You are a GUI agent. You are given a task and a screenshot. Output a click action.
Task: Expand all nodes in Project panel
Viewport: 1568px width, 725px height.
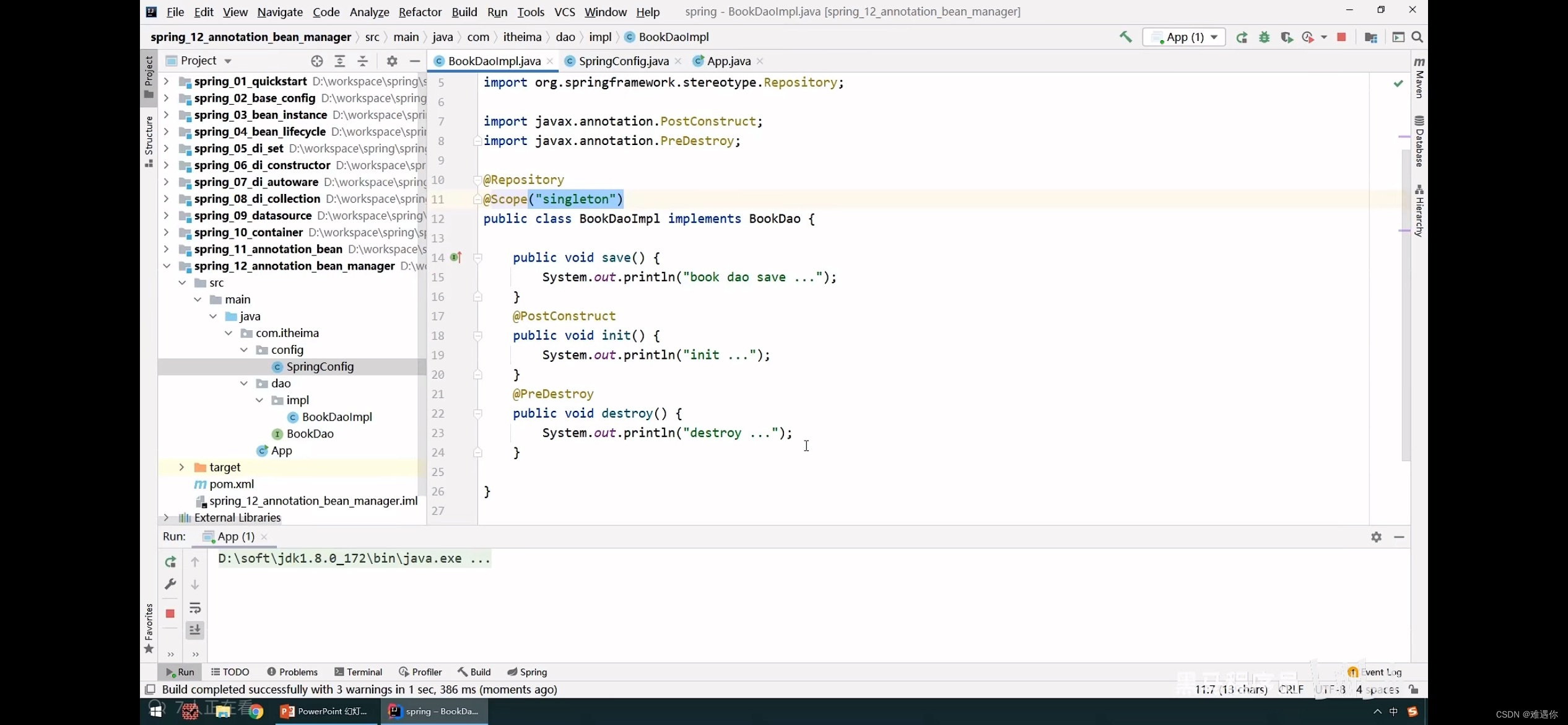click(x=339, y=61)
